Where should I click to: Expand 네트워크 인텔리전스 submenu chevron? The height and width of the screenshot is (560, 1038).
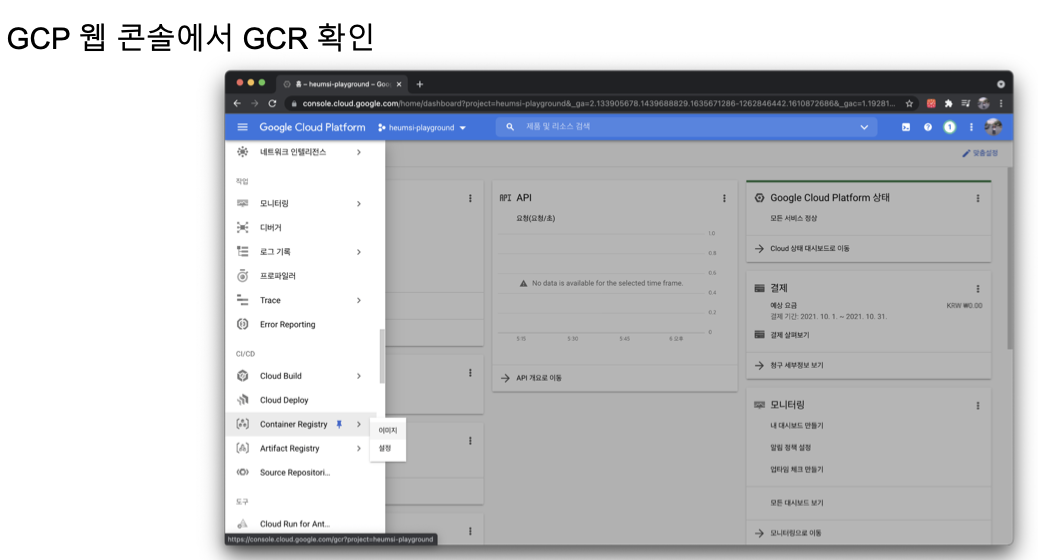[359, 152]
